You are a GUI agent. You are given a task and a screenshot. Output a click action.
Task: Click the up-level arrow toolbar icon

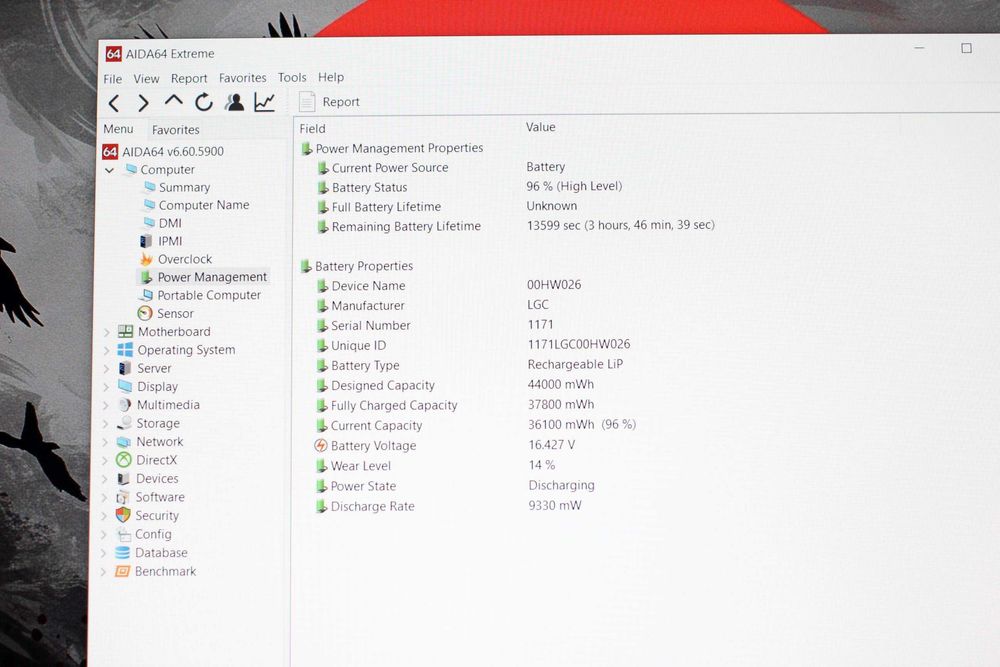(173, 101)
